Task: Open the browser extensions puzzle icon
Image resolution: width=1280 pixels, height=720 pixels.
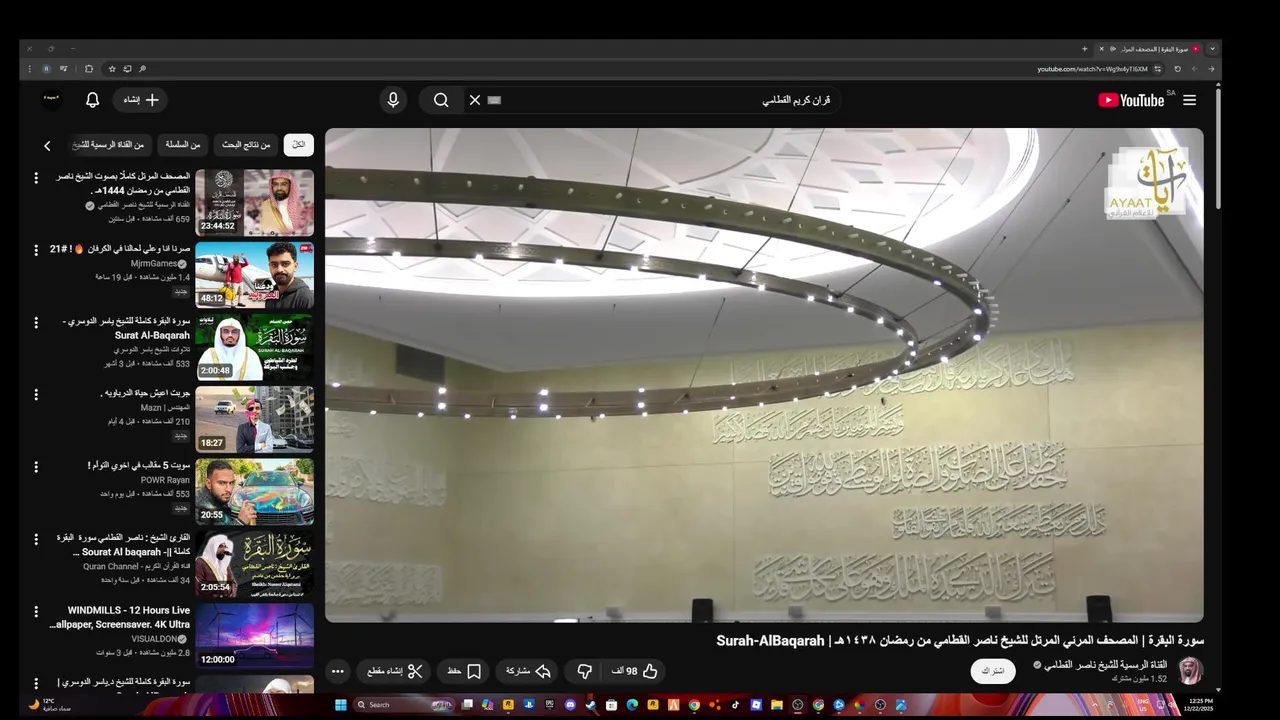Action: pyautogui.click(x=89, y=69)
